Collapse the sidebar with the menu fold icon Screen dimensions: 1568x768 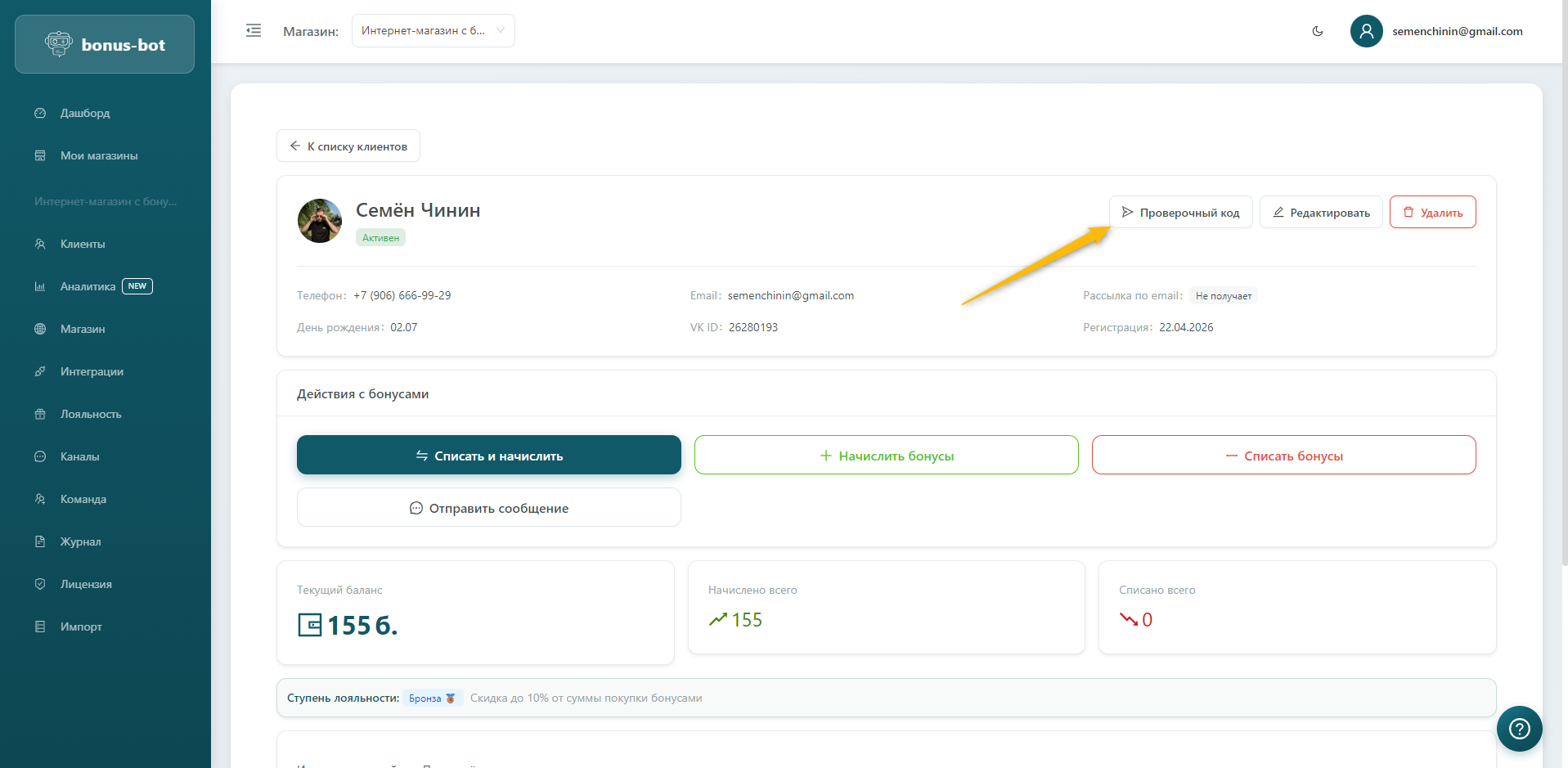point(254,31)
